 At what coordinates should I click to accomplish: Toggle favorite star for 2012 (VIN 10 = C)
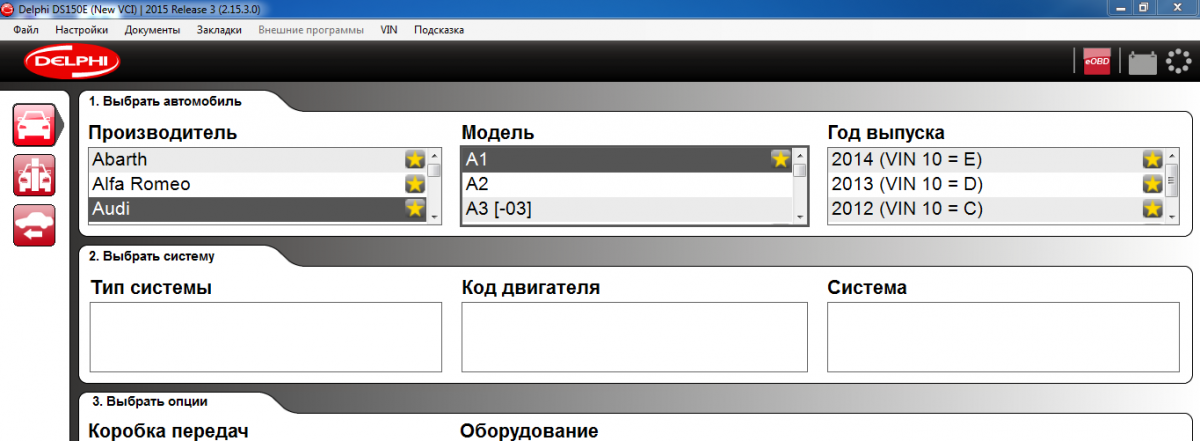click(x=1153, y=209)
